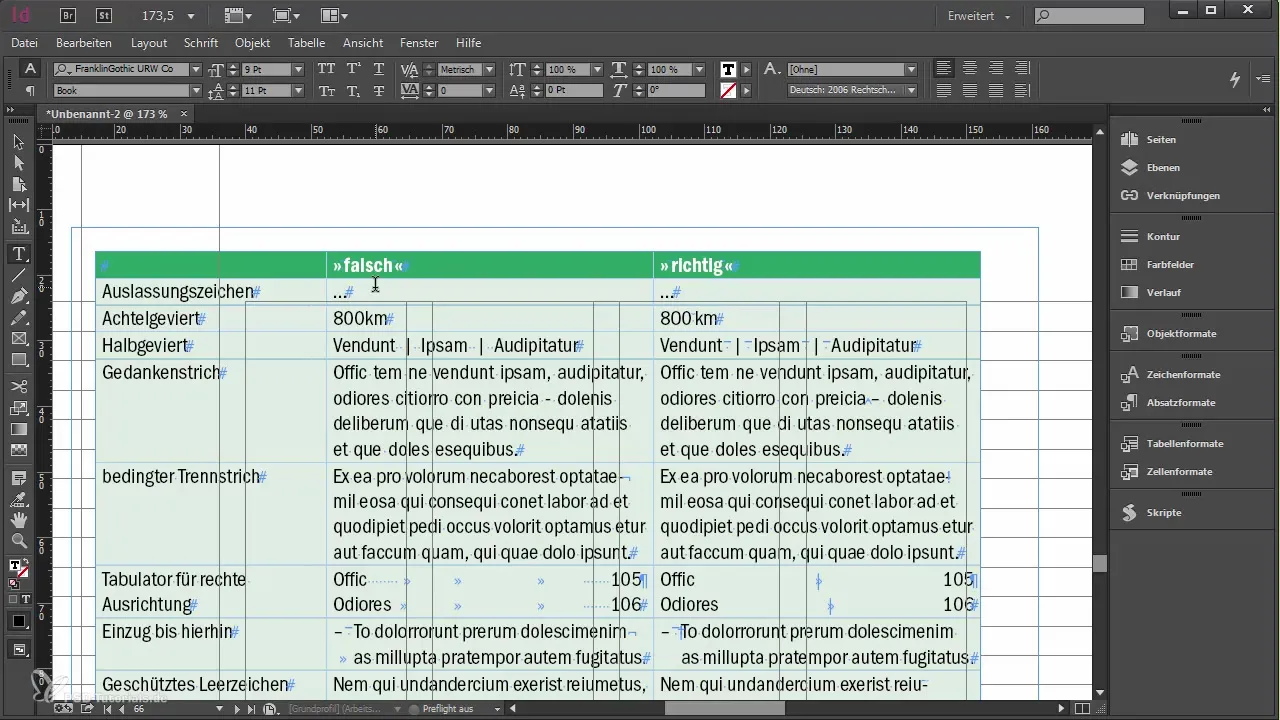This screenshot has width=1280, height=720.
Task: Open the Bearbeiten menu
Action: click(84, 43)
